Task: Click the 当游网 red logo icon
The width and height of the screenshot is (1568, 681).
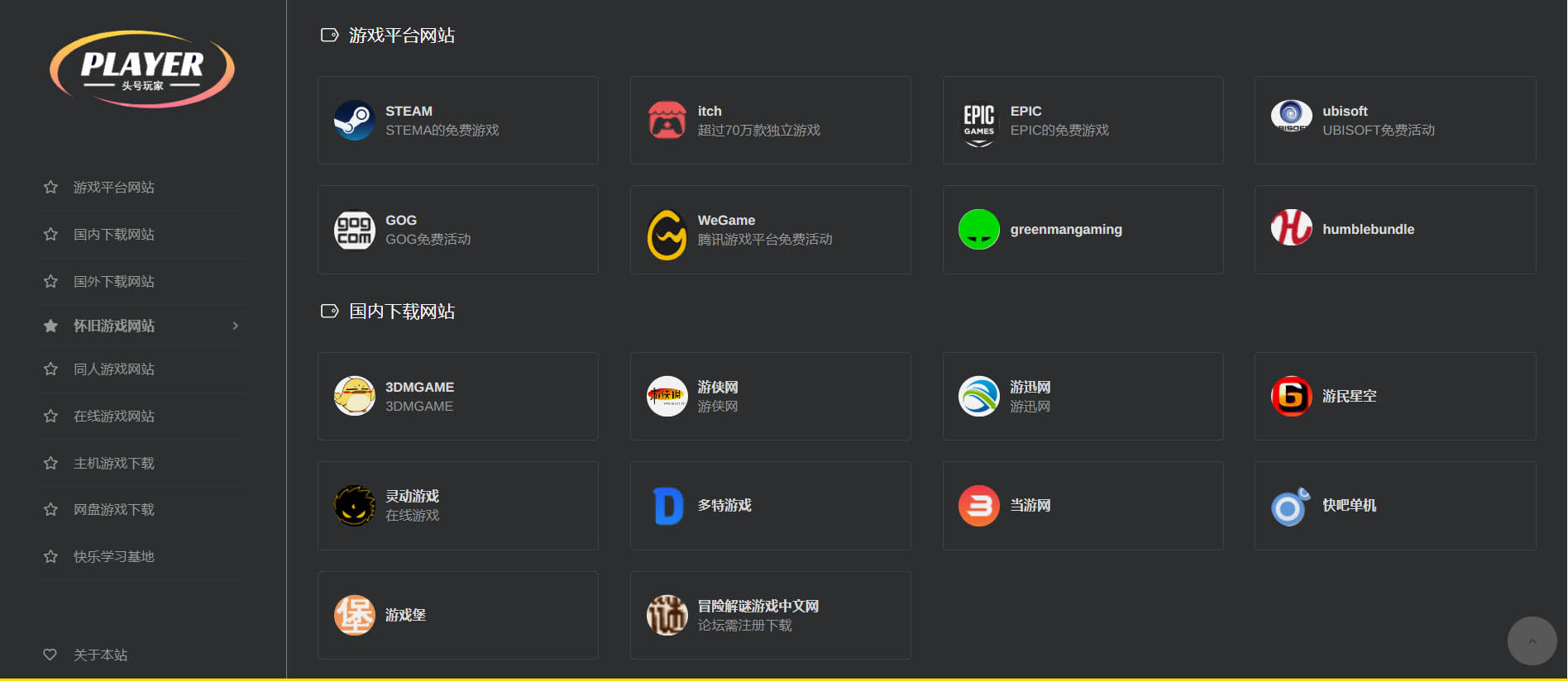Action: click(x=979, y=506)
